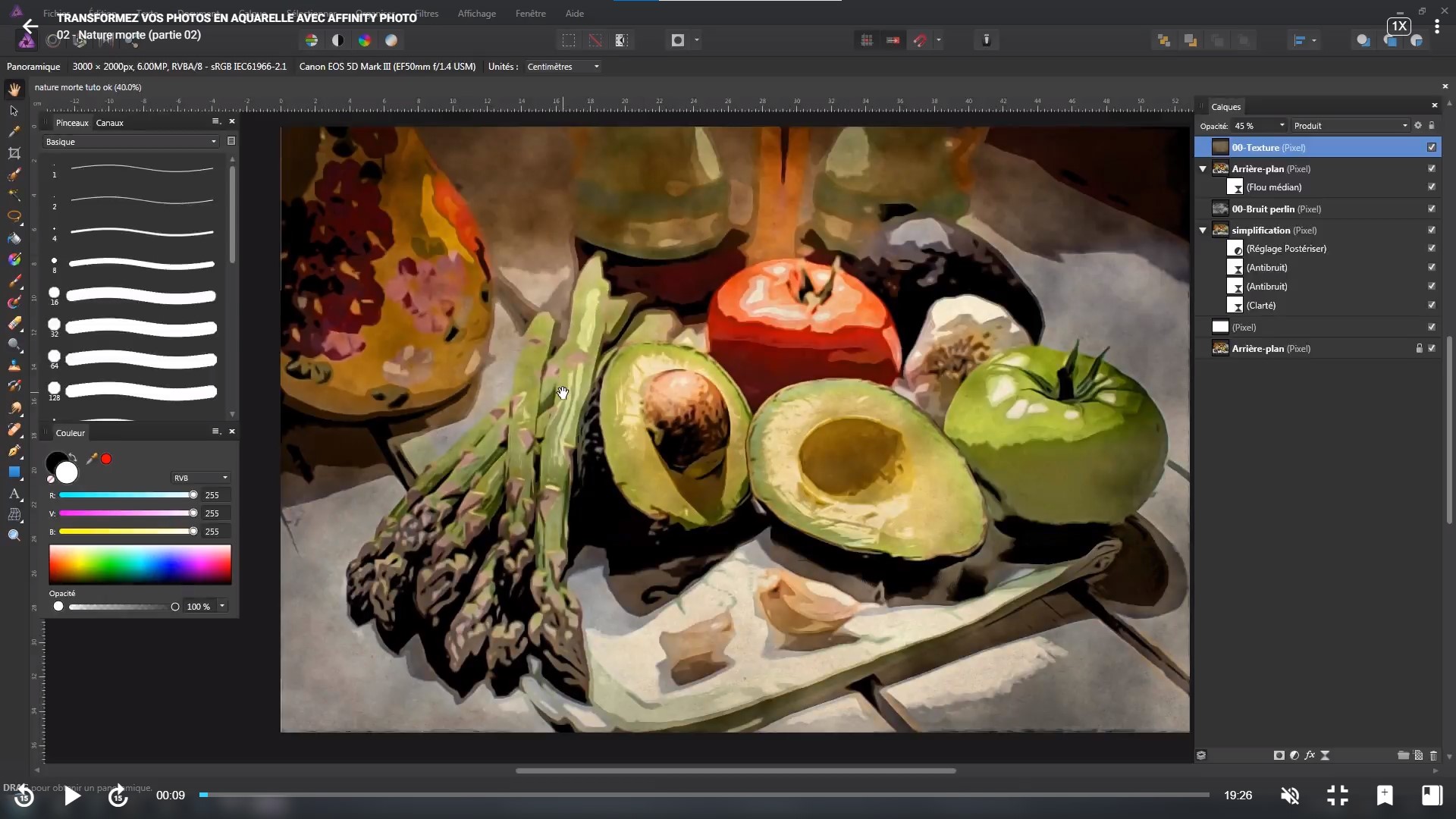Image resolution: width=1456 pixels, height=819 pixels.
Task: Click the color picker eyedropper in Couleur panel
Action: (x=92, y=459)
